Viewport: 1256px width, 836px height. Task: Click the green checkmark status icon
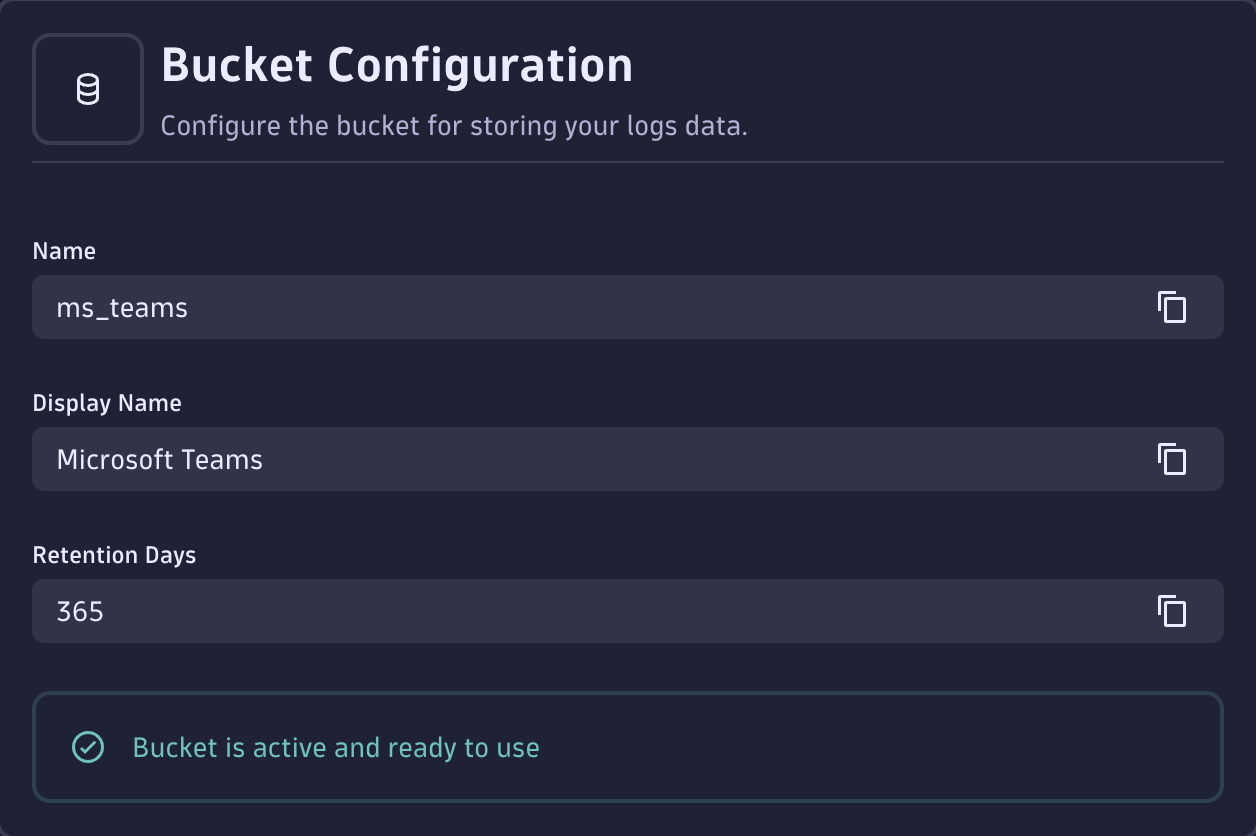[88, 747]
